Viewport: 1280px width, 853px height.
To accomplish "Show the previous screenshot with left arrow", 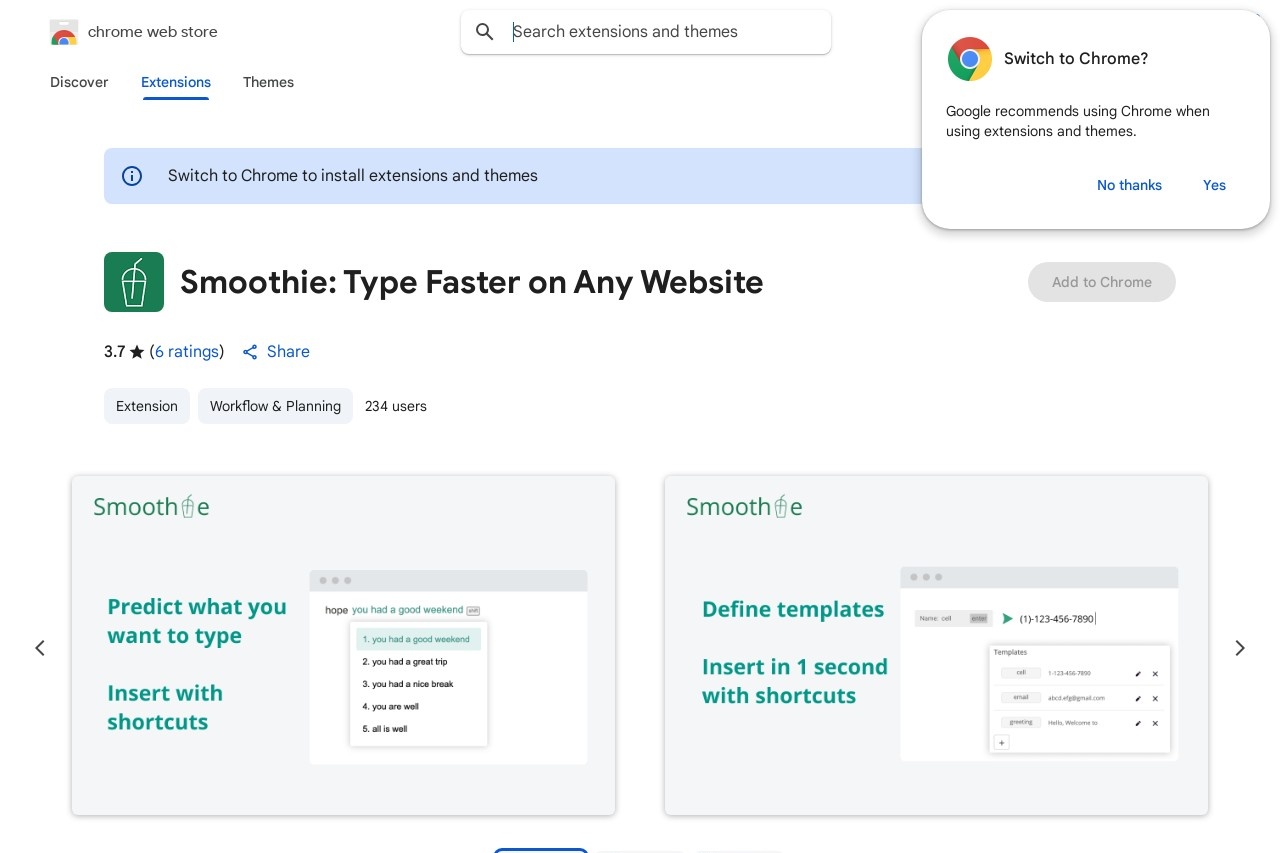I will pos(40,648).
